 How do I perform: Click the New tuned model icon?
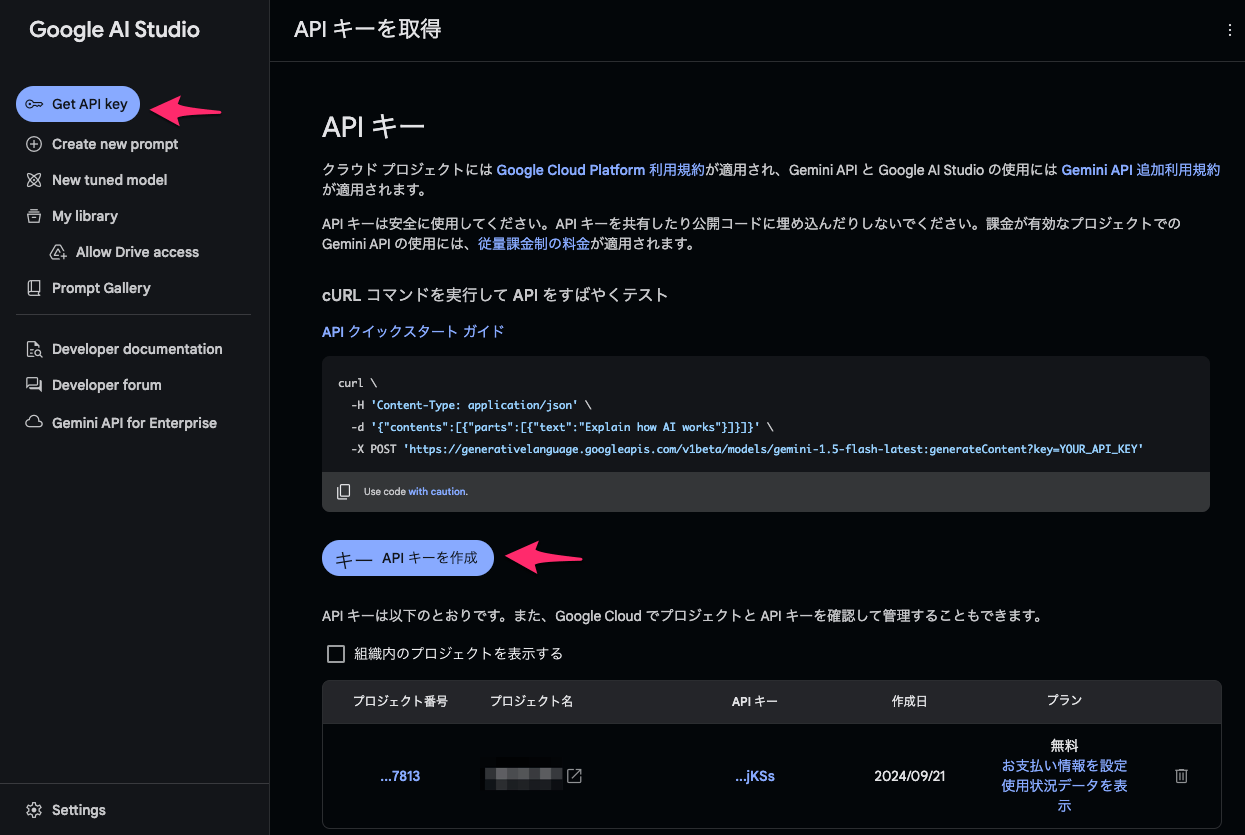tap(34, 180)
